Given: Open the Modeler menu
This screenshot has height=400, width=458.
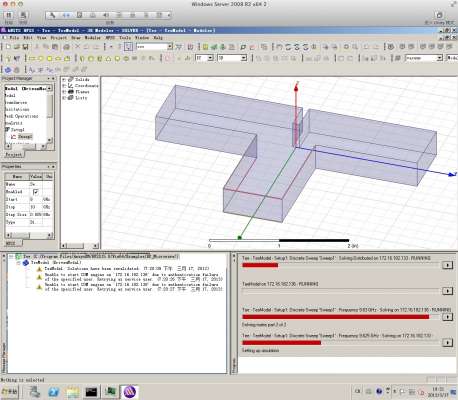Looking at the screenshot, I should click(93, 38).
